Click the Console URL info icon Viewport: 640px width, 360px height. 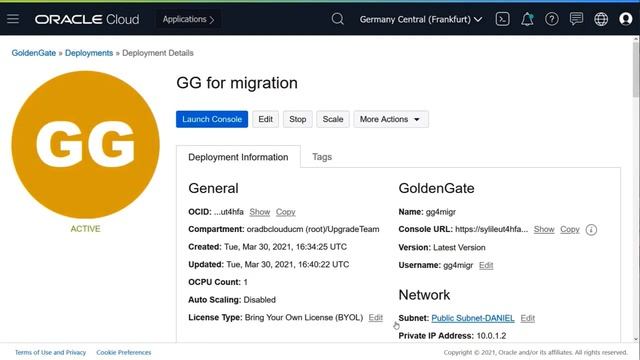click(x=591, y=230)
